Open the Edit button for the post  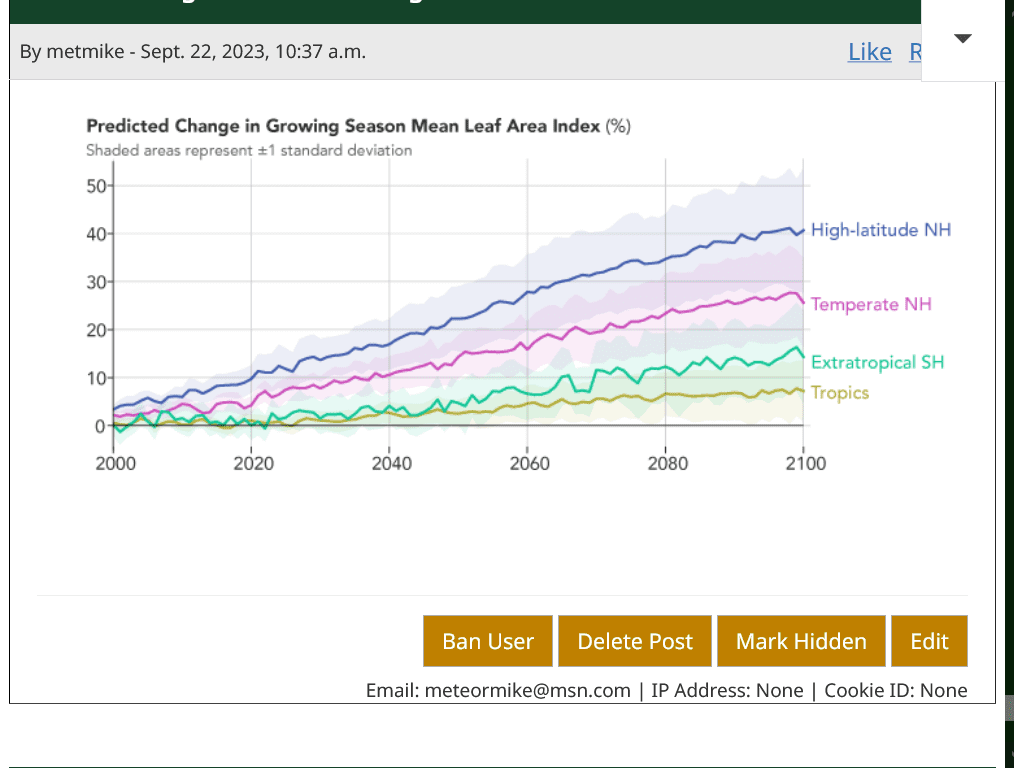[x=929, y=641]
